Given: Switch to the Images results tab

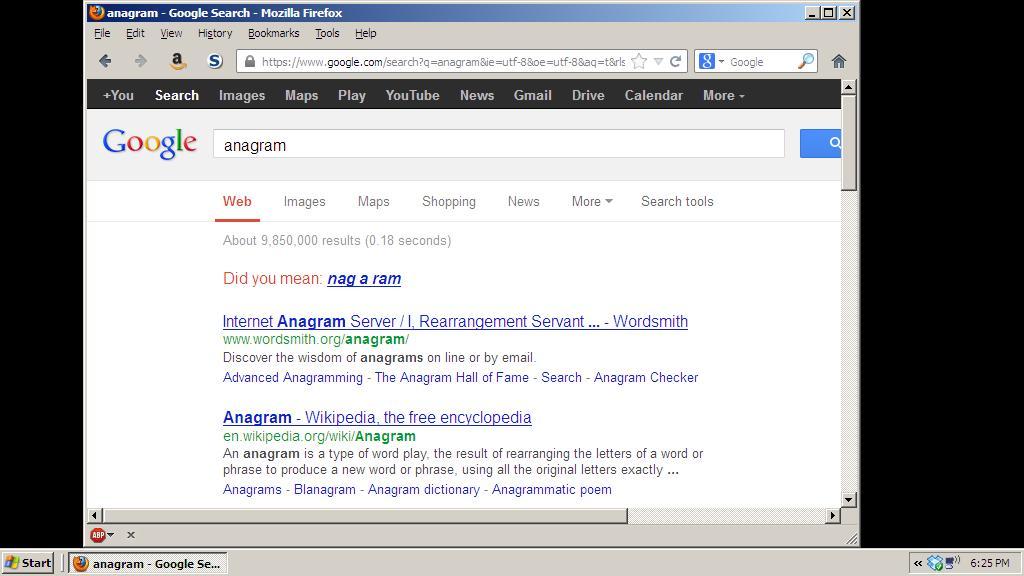Looking at the screenshot, I should tap(304, 202).
